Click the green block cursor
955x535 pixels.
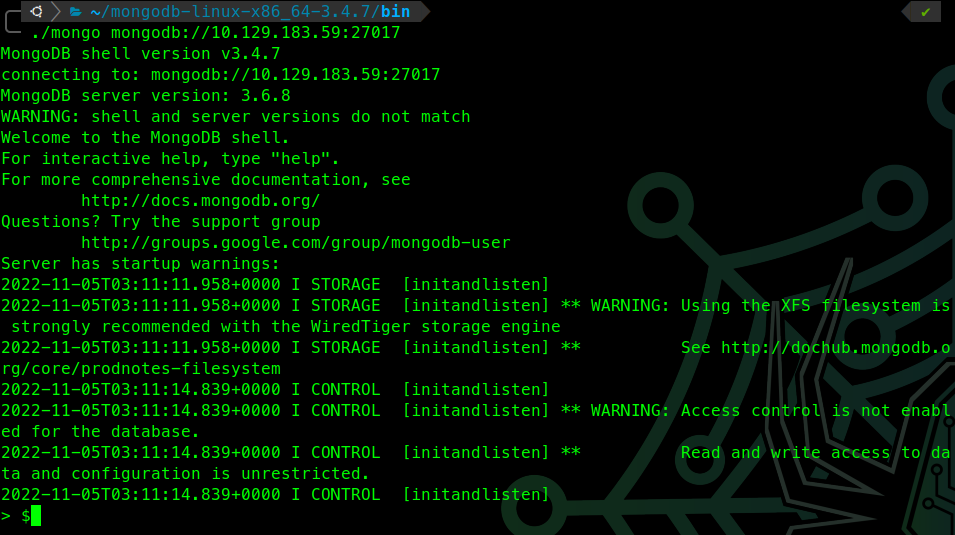coord(36,516)
